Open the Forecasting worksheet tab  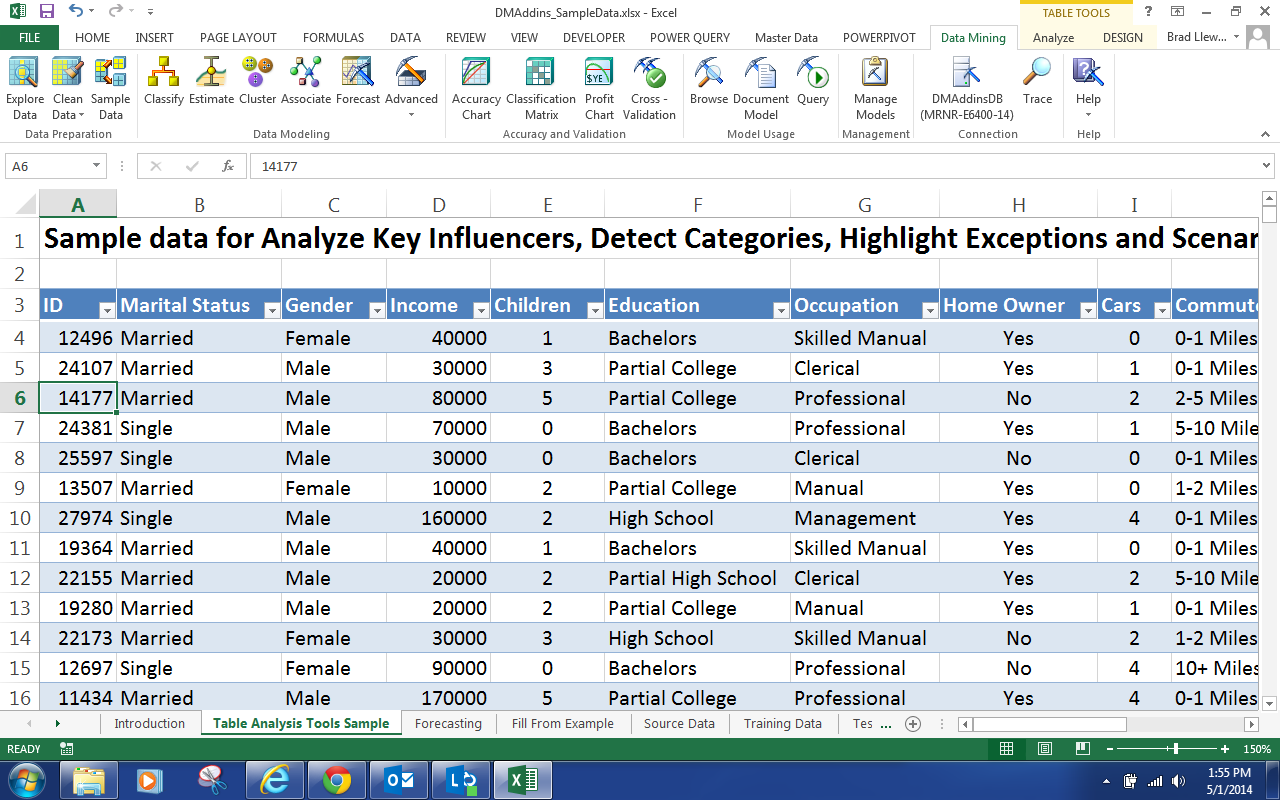pos(448,723)
